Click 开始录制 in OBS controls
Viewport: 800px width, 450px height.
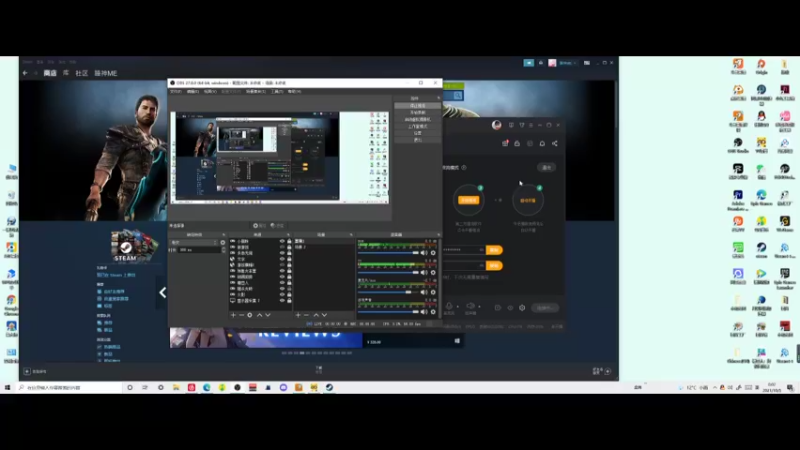pos(417,112)
